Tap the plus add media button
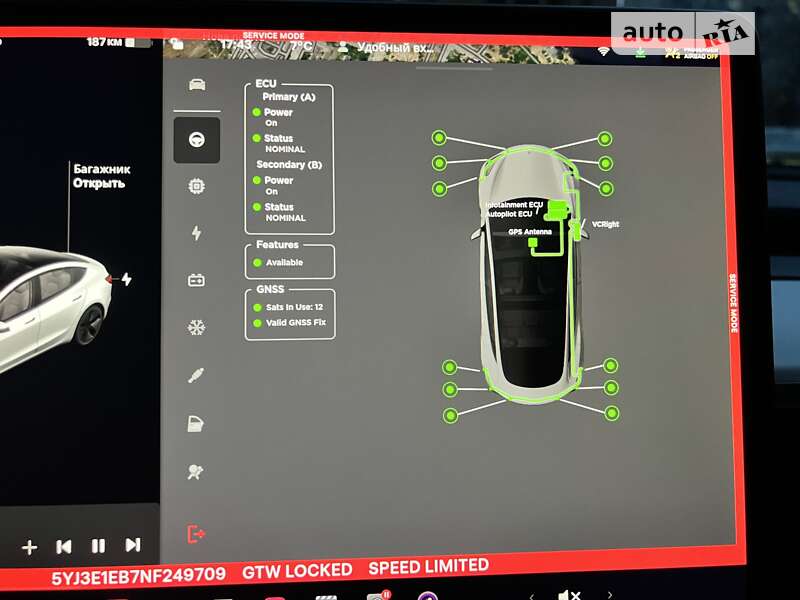The height and width of the screenshot is (600, 800). 30,547
